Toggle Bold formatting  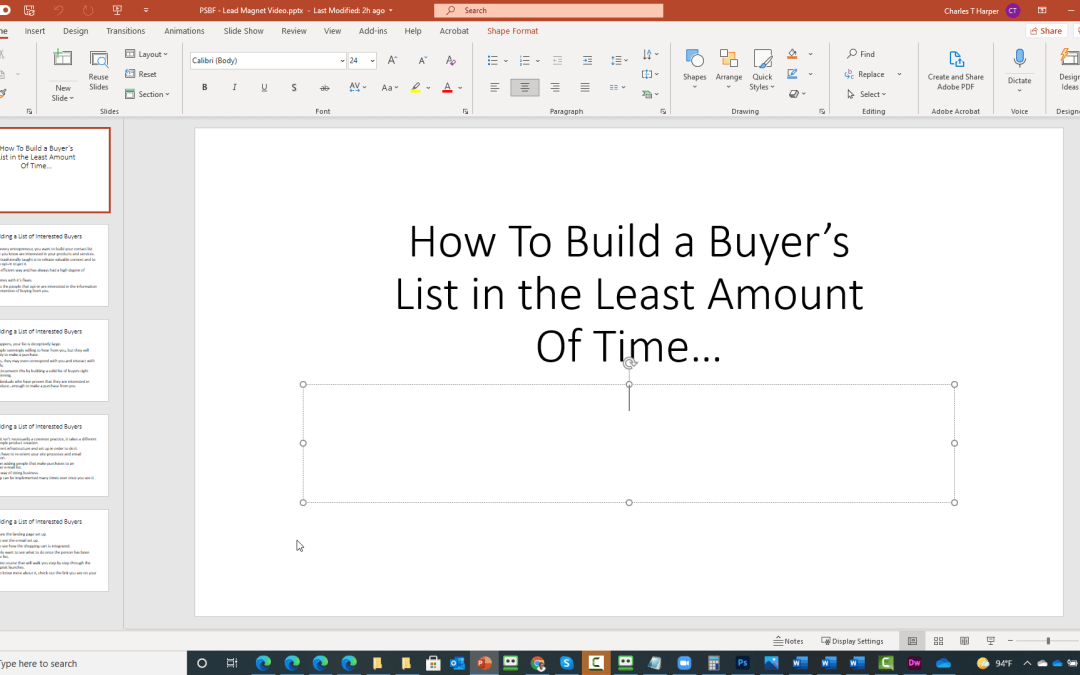click(205, 87)
